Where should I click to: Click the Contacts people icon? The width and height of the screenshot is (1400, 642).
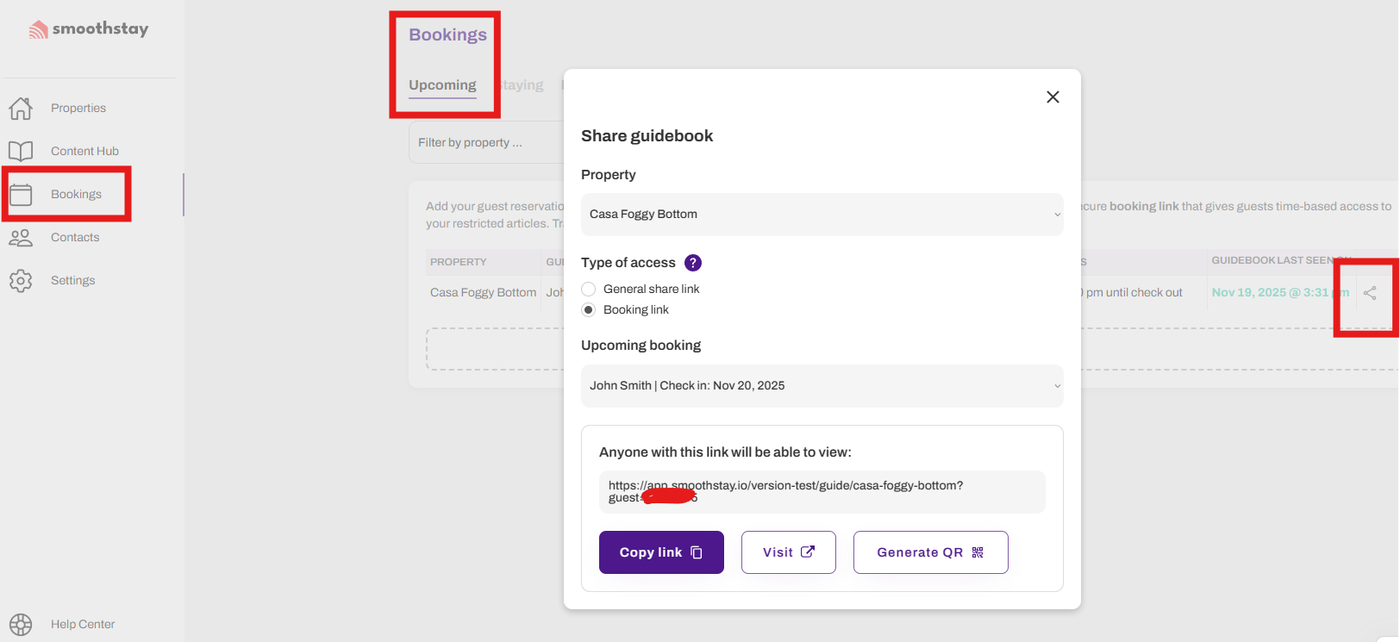(21, 237)
